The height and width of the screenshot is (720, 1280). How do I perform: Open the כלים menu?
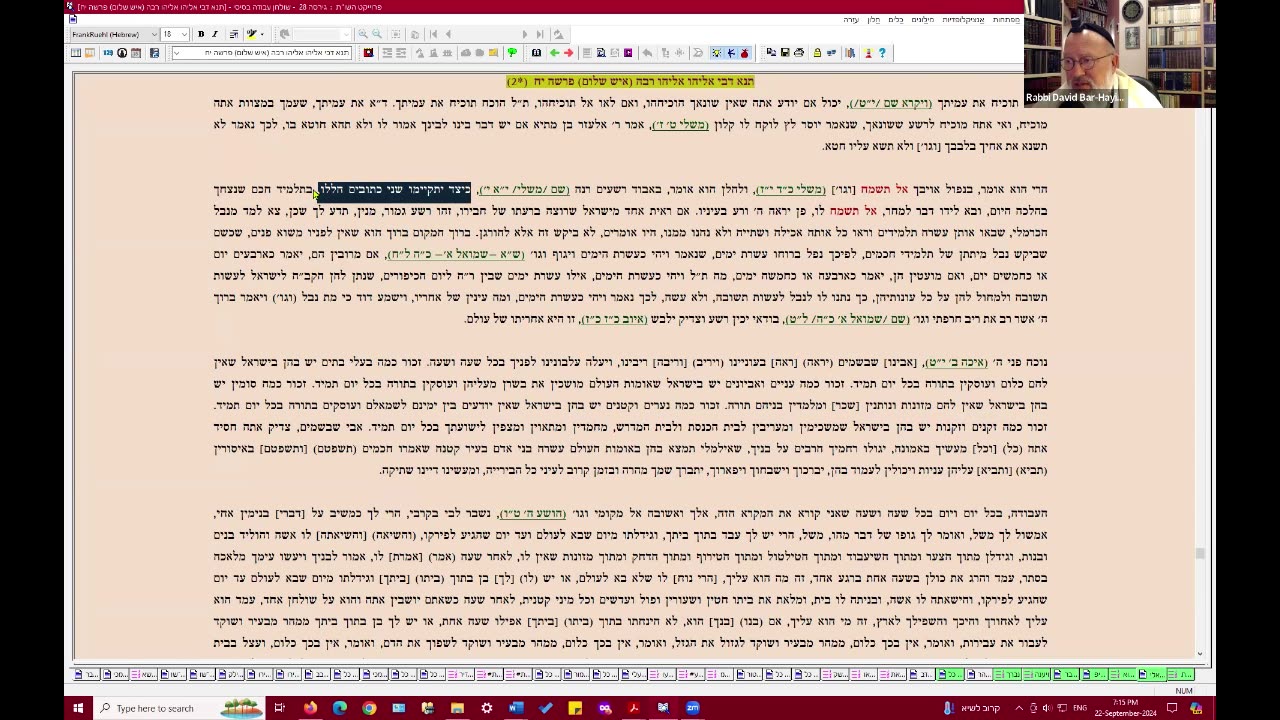[896, 20]
